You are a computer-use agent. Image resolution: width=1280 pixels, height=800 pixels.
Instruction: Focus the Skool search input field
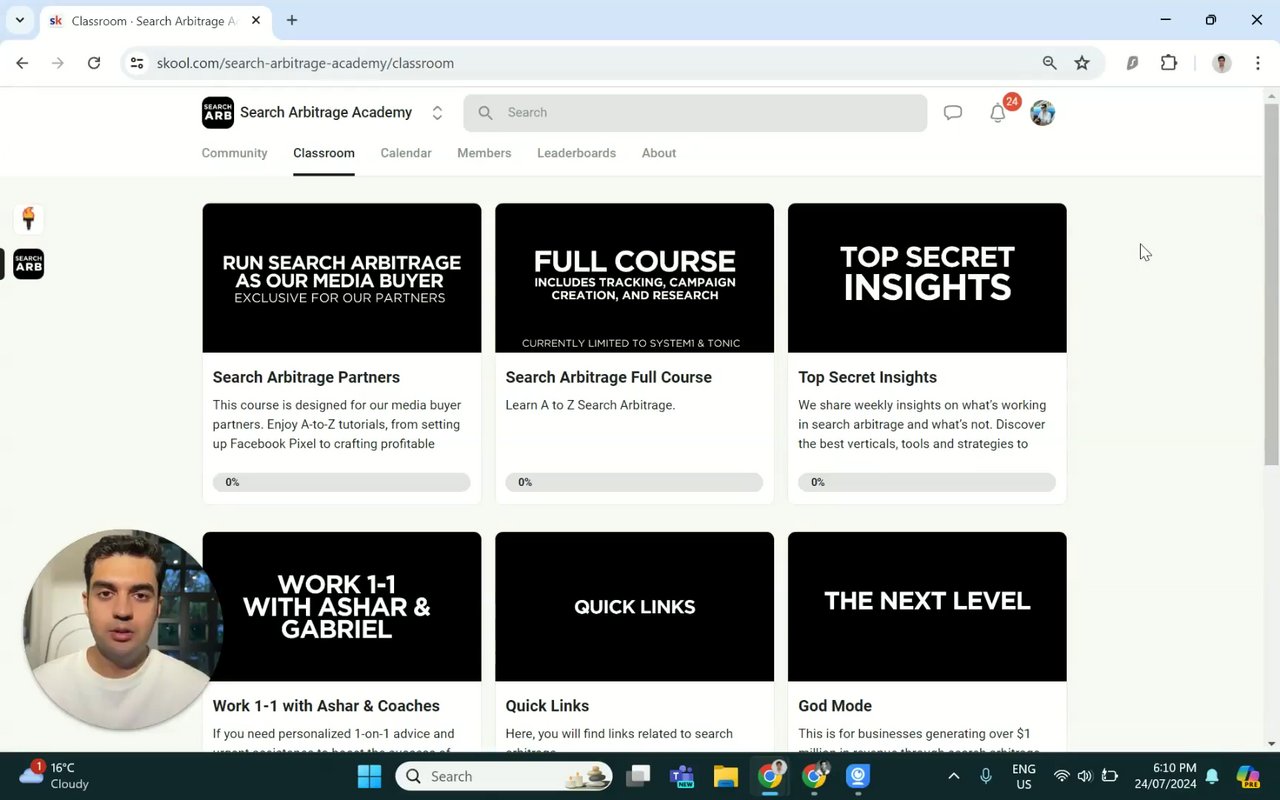695,113
